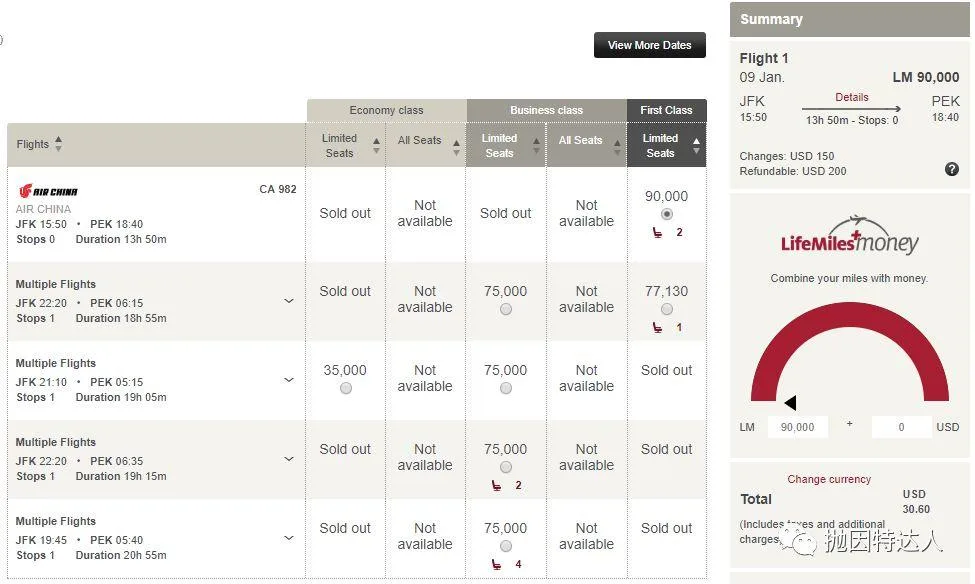
Task: Sort First Class Limited Seats column
Action: coord(696,146)
